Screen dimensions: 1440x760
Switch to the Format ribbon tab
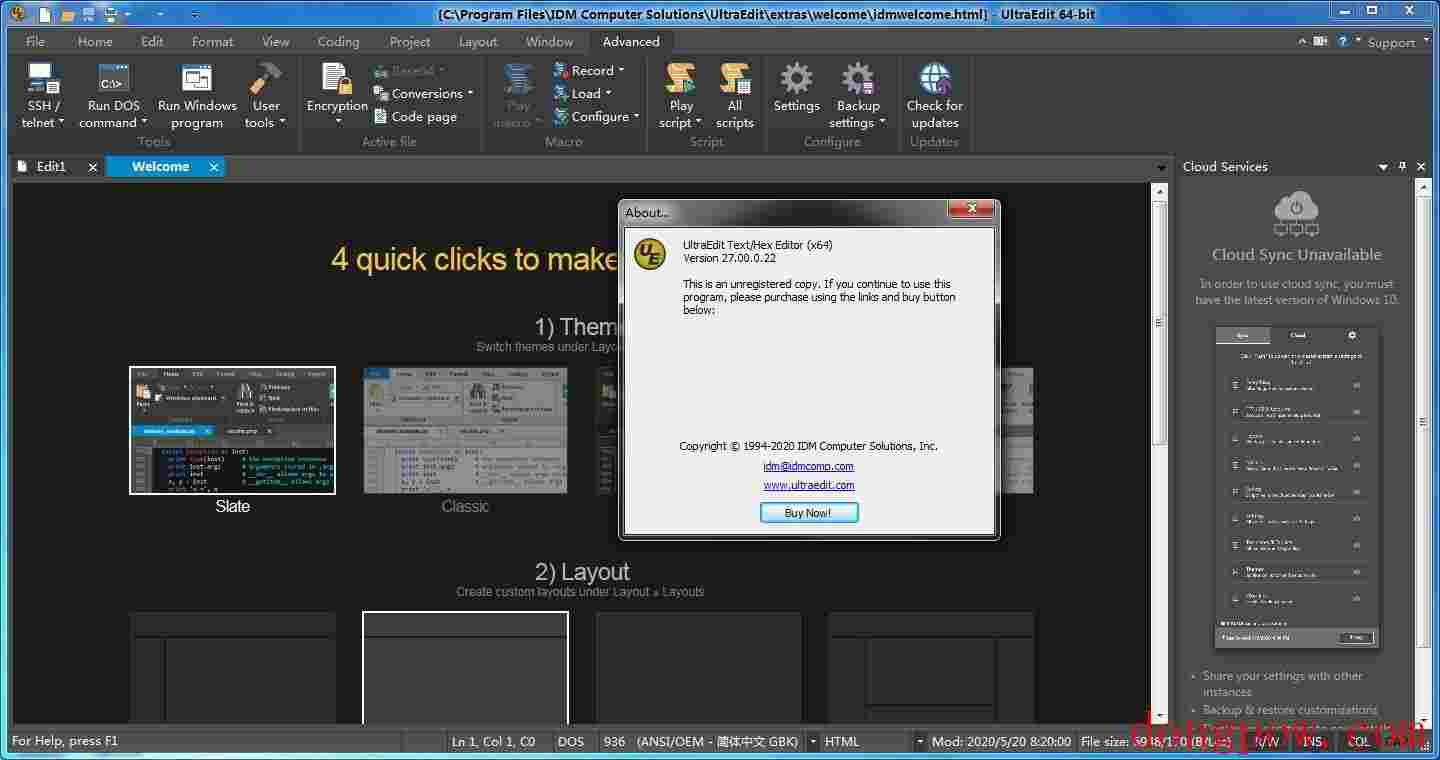pos(212,41)
